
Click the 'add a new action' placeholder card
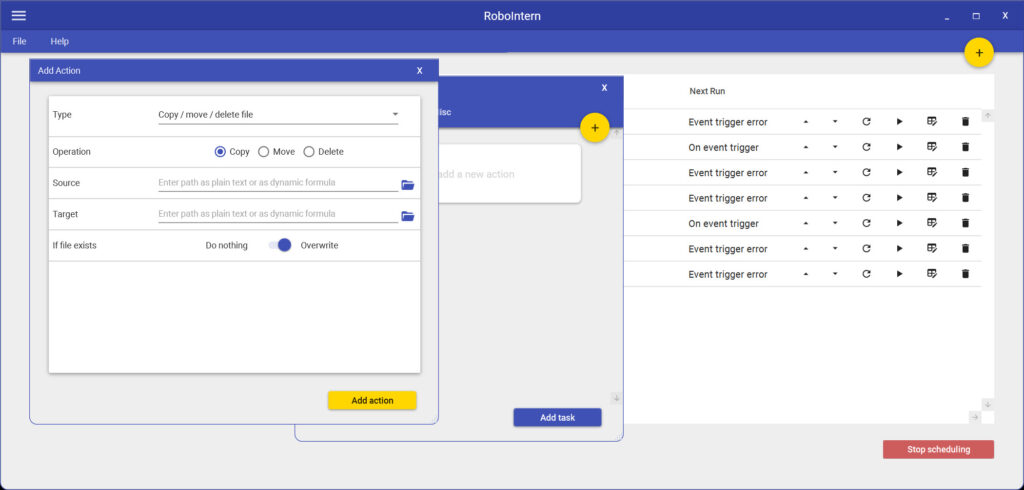[x=509, y=174]
